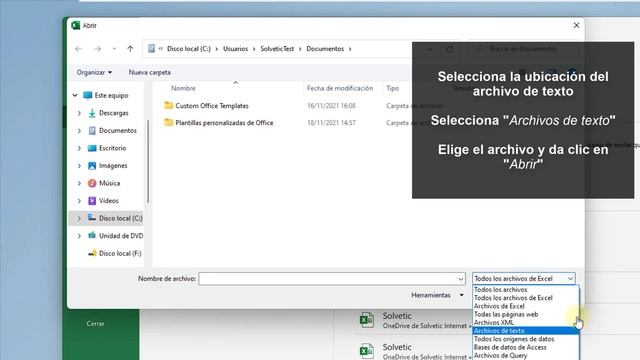
Task: Choose Archivos de texto option
Action: click(x=526, y=331)
